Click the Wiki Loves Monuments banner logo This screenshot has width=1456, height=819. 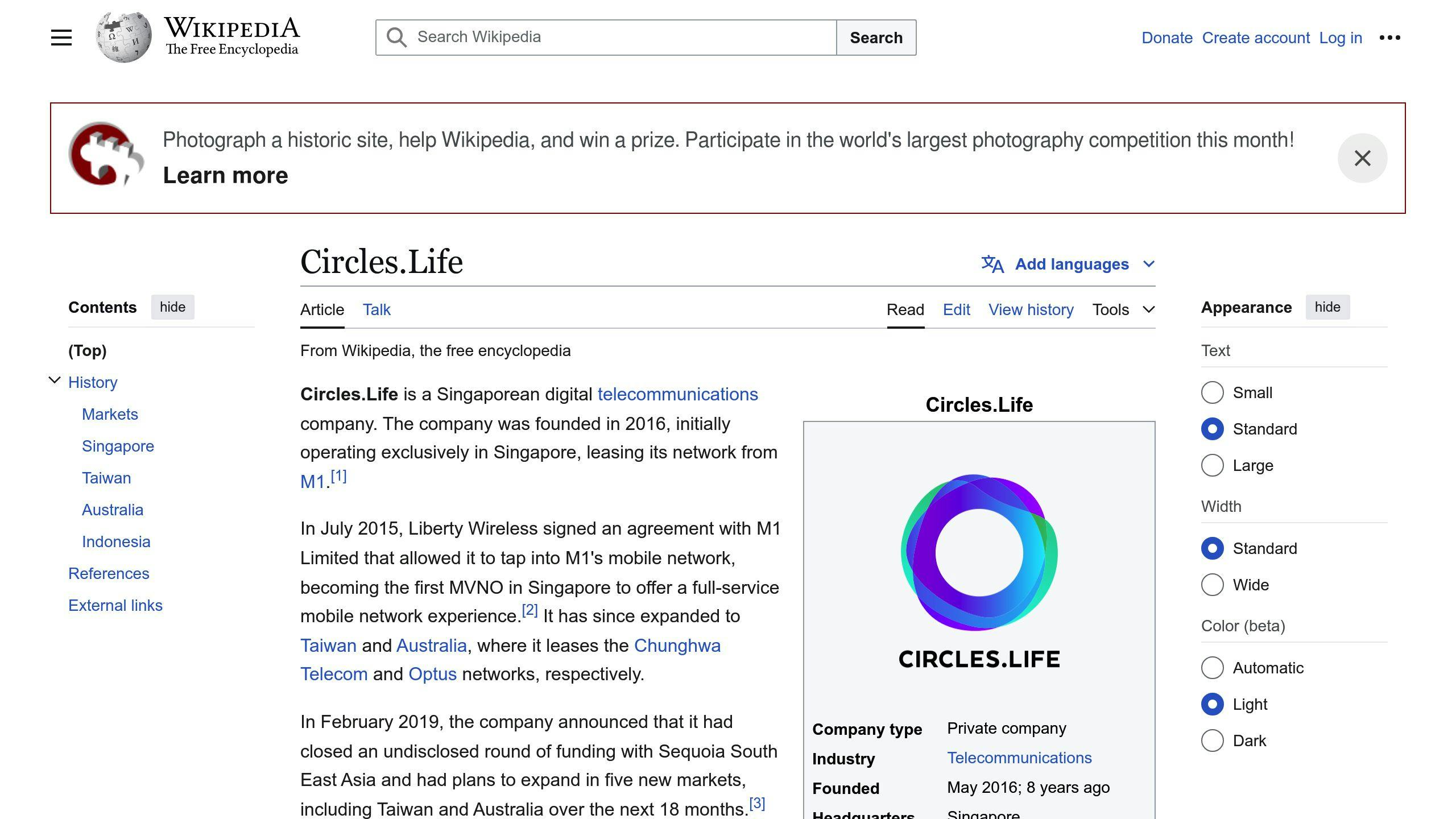pyautogui.click(x=106, y=154)
